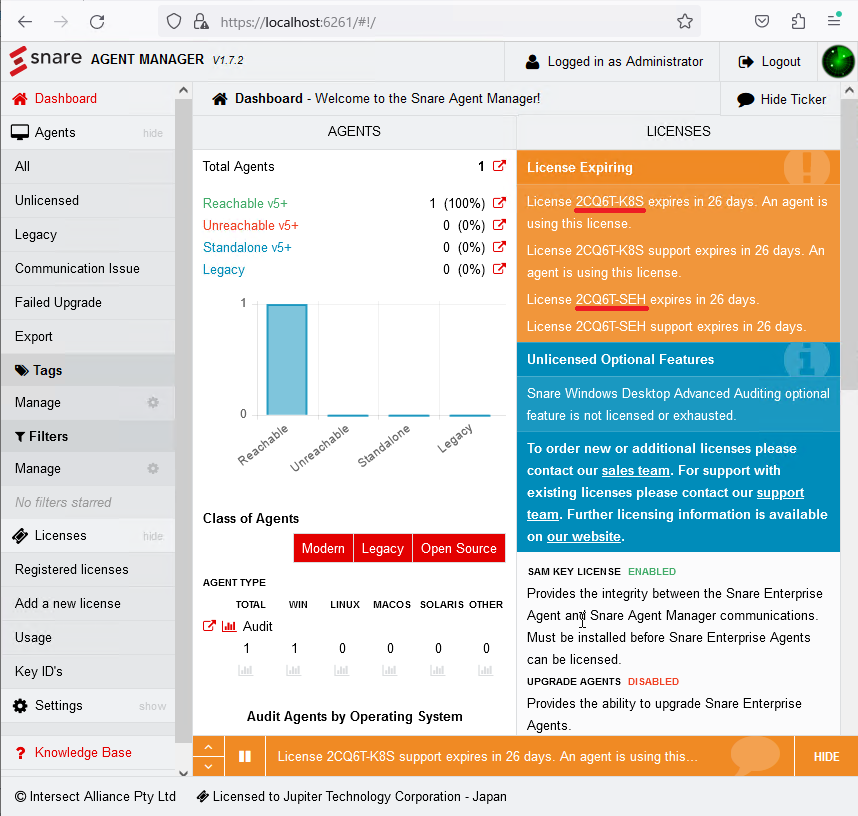Open the Filters Manage gear icon
The width and height of the screenshot is (858, 816).
[x=153, y=468]
